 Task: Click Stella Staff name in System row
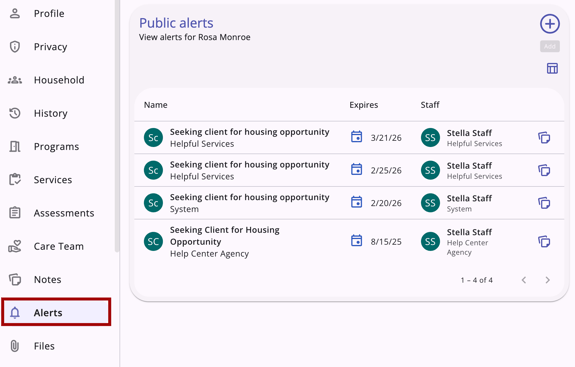(x=469, y=198)
